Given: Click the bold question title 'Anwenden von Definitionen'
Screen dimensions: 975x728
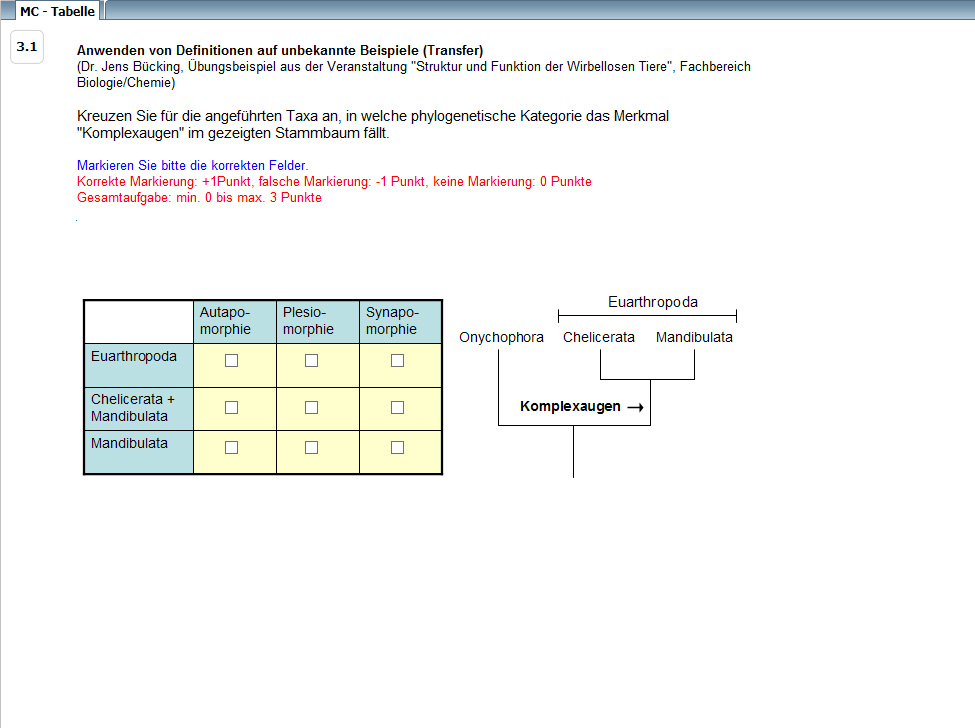Looking at the screenshot, I should 280,51.
